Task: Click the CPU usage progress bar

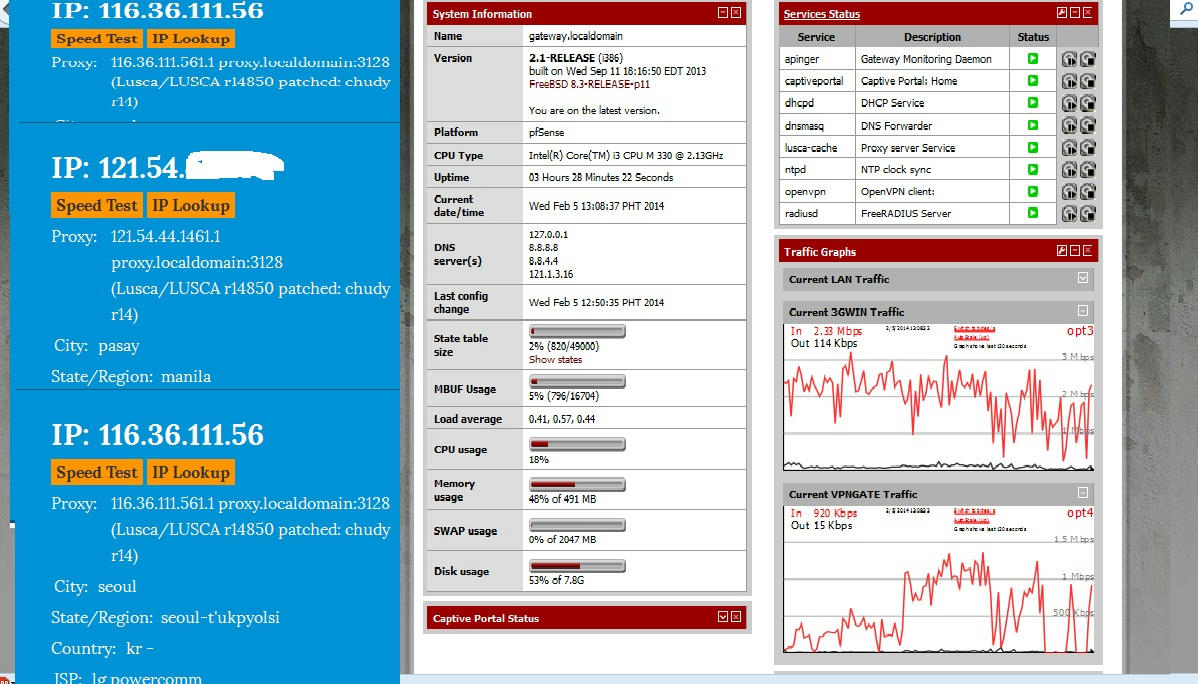Action: tap(578, 444)
